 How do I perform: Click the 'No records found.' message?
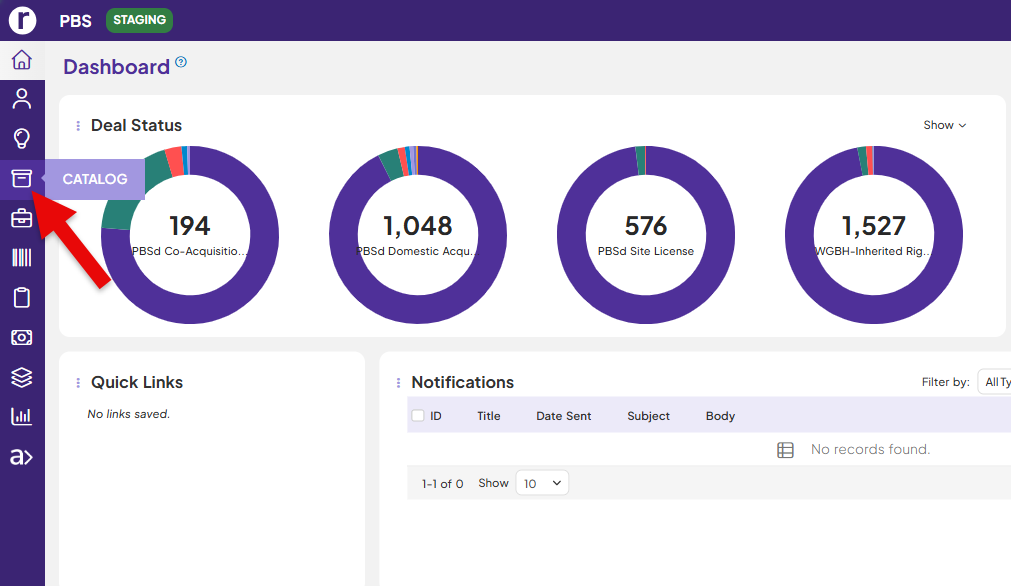tap(870, 449)
